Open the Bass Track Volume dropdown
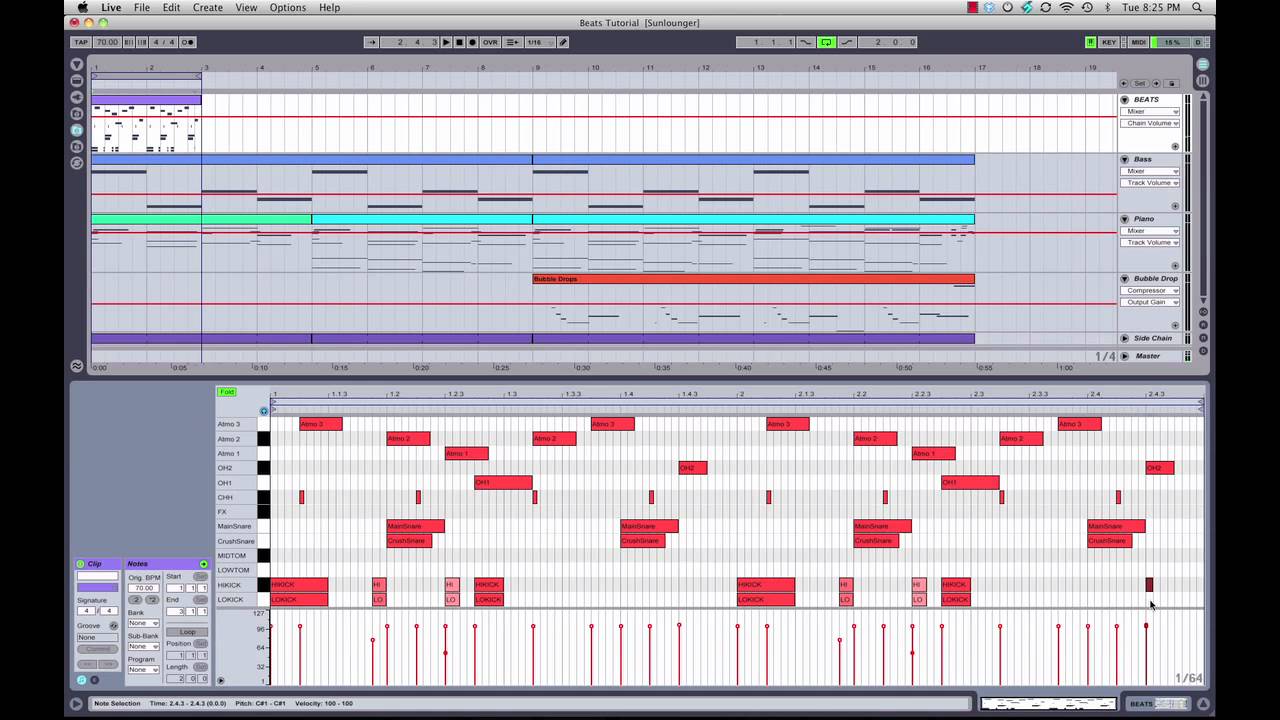Screen dimensions: 1280x720 pyautogui.click(x=1150, y=183)
